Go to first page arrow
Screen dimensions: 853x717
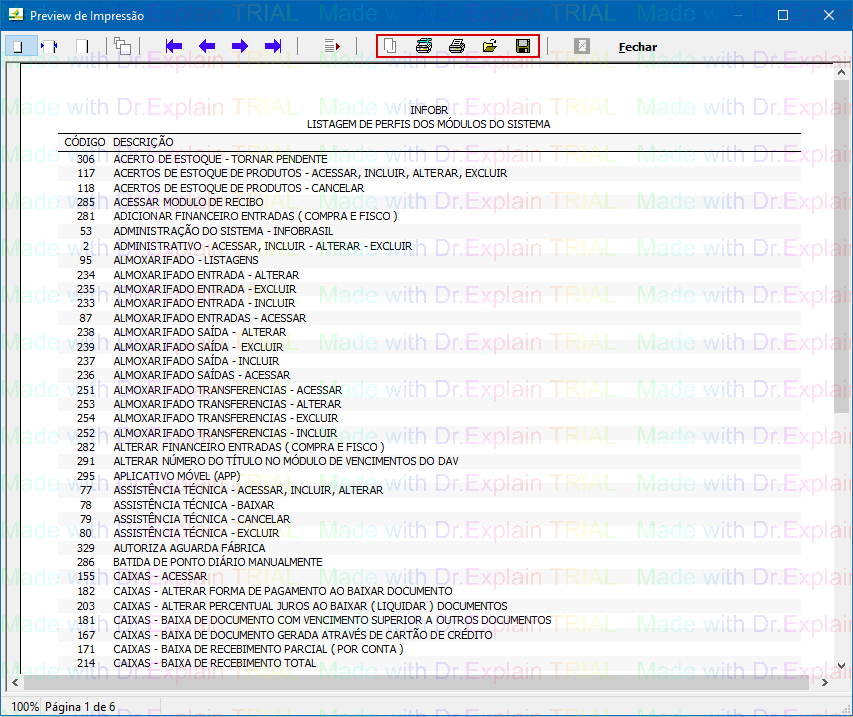tap(174, 46)
